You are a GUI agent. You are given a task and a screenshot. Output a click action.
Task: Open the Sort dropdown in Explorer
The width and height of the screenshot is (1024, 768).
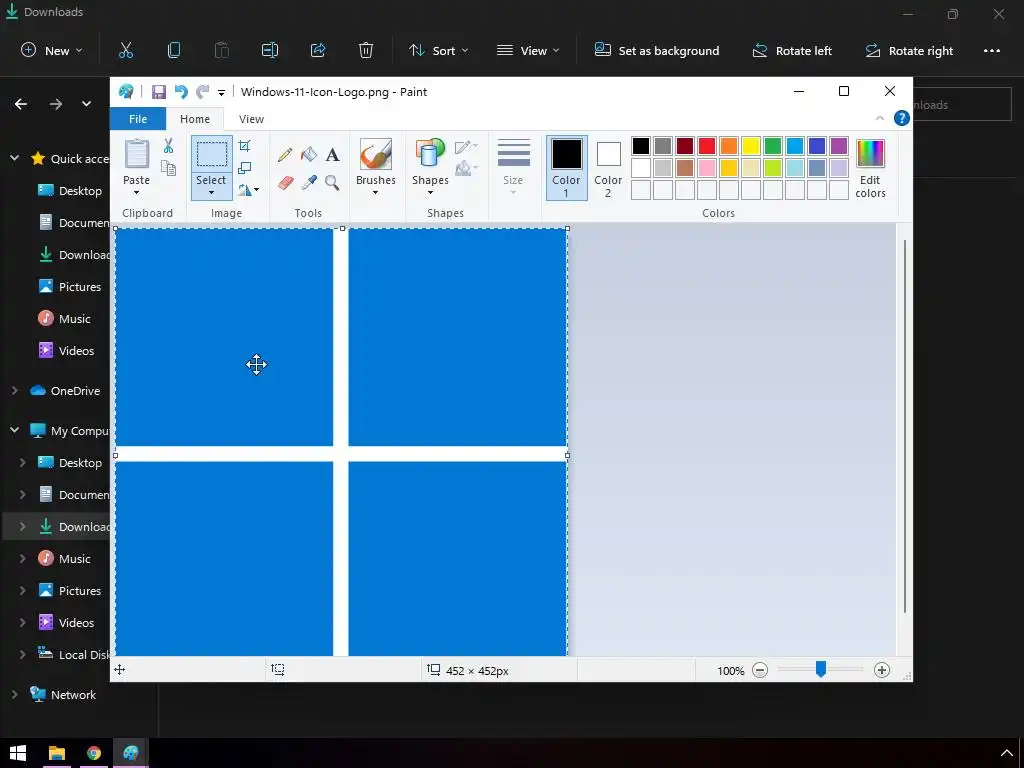click(x=438, y=50)
